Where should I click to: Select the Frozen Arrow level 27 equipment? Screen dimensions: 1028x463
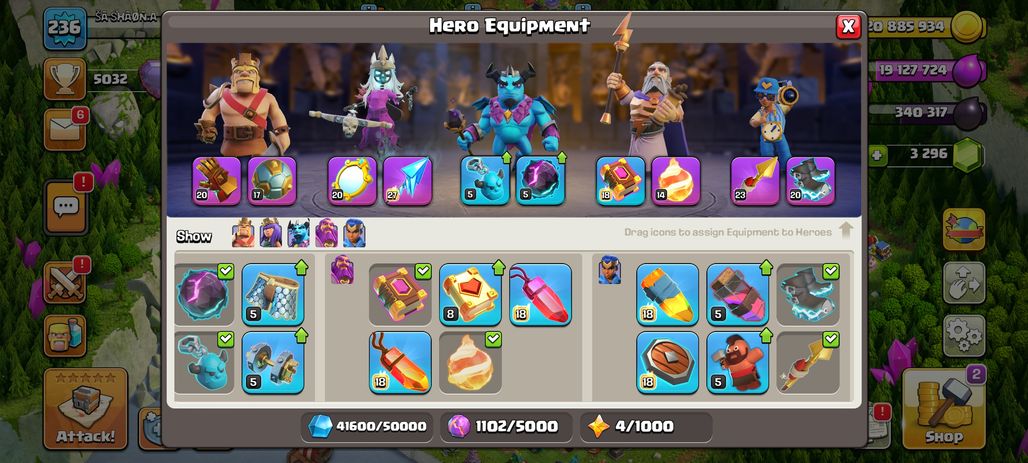coord(407,181)
